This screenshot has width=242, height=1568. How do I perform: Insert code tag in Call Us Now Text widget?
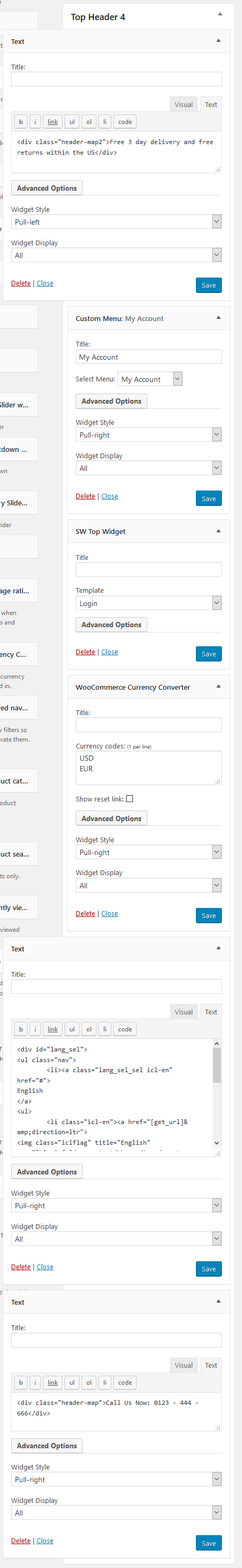(x=126, y=1383)
